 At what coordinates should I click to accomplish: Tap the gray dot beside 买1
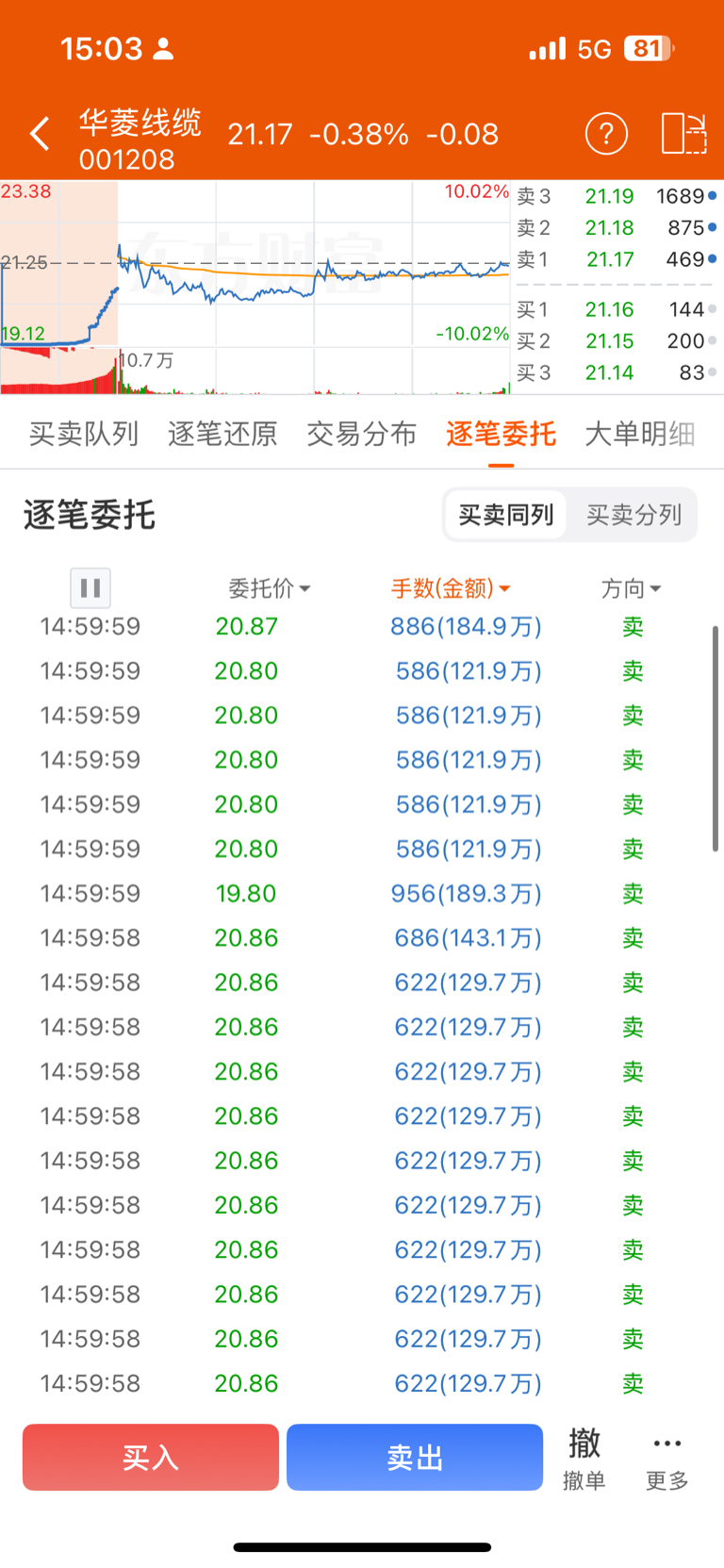(712, 309)
